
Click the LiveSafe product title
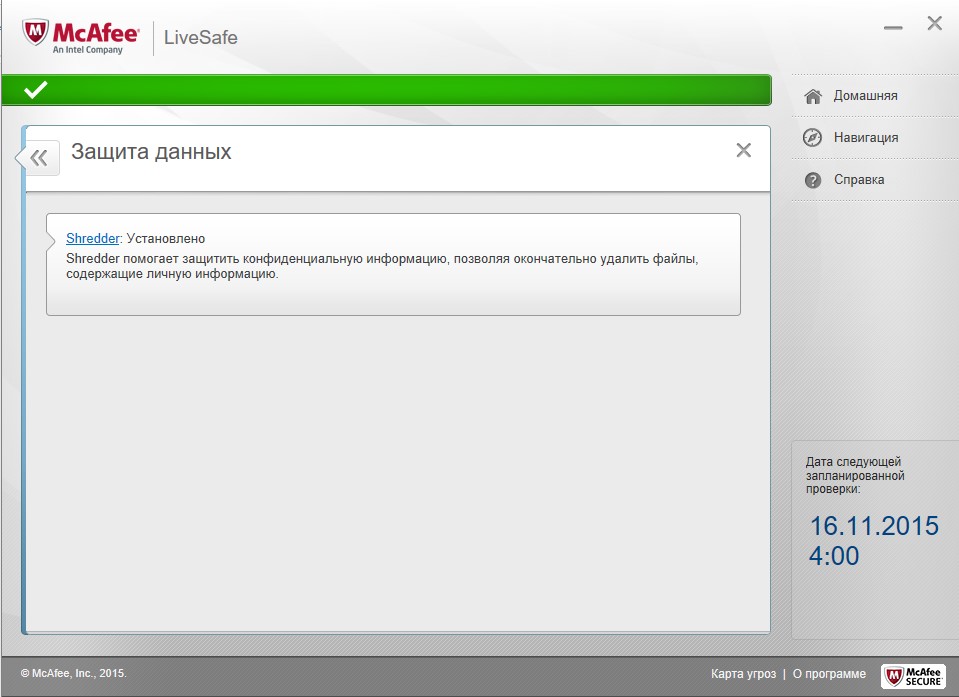pyautogui.click(x=201, y=37)
